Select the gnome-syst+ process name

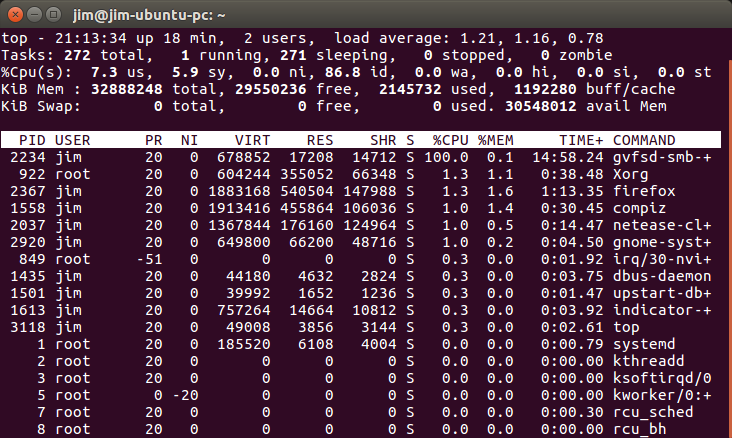tap(662, 242)
